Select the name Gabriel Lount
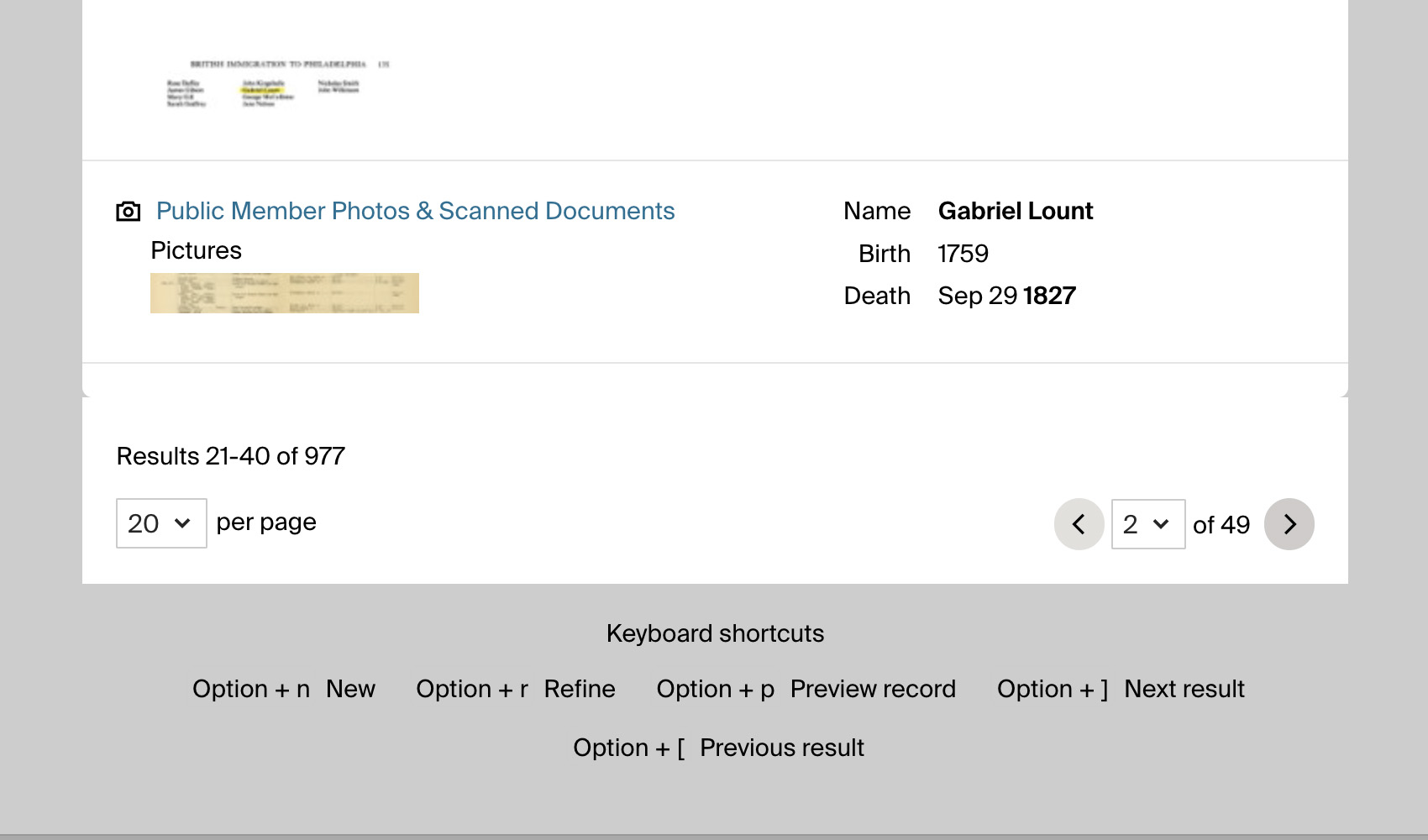1428x840 pixels. (1015, 211)
